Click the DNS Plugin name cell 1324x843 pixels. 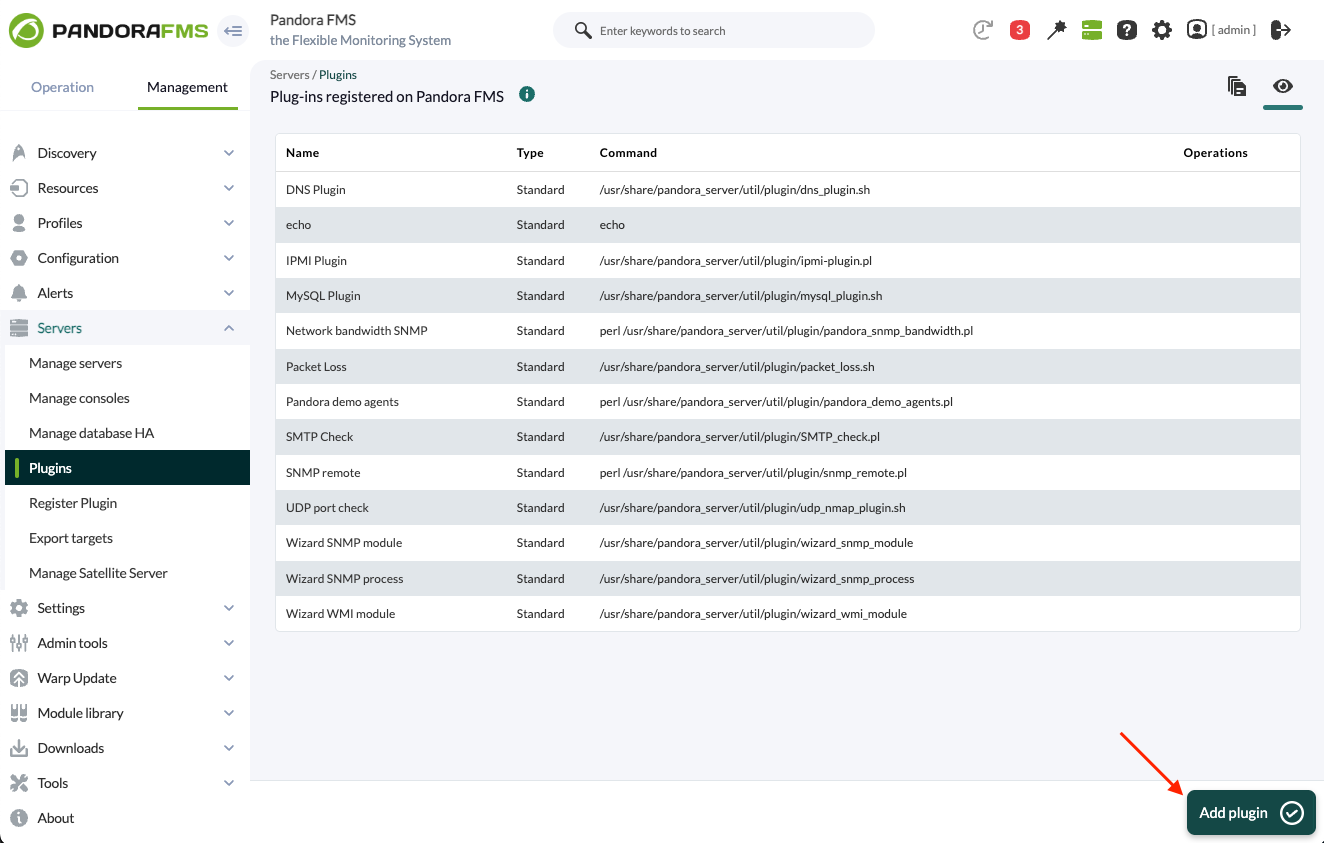click(316, 190)
